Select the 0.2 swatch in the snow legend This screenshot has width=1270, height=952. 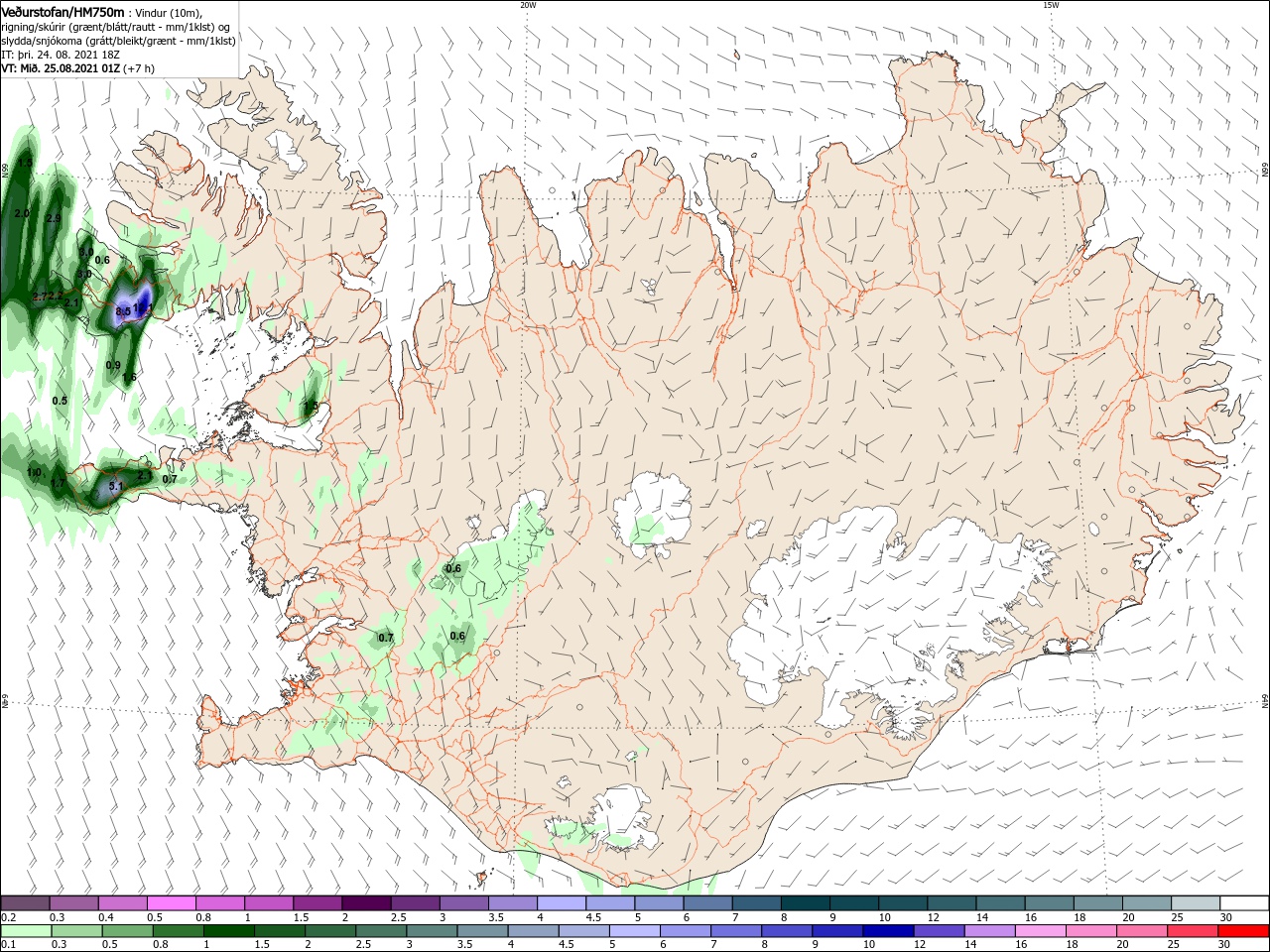click(x=25, y=903)
